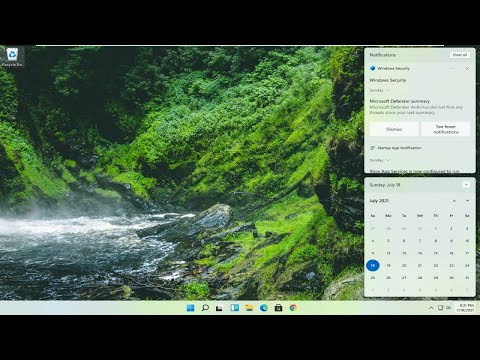Open the Recycle Bin desktop icon
Image resolution: width=480 pixels, height=360 pixels.
[12, 57]
